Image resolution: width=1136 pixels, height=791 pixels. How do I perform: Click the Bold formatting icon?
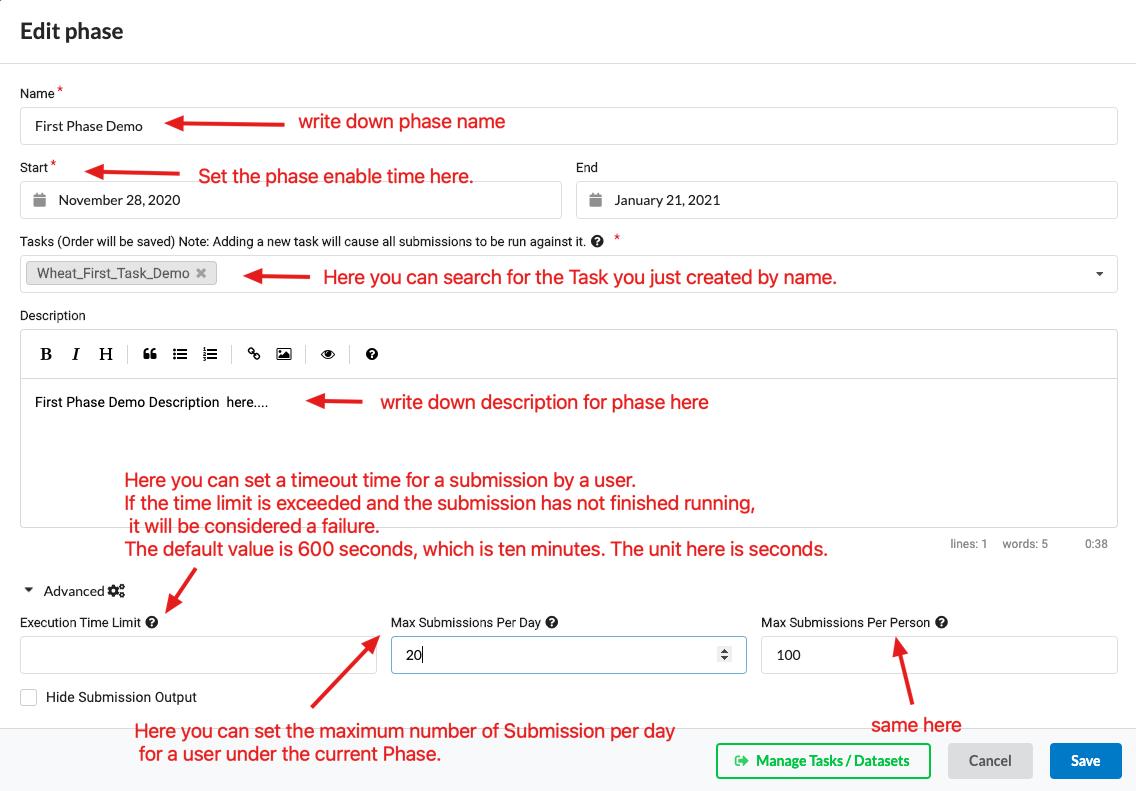pyautogui.click(x=46, y=354)
